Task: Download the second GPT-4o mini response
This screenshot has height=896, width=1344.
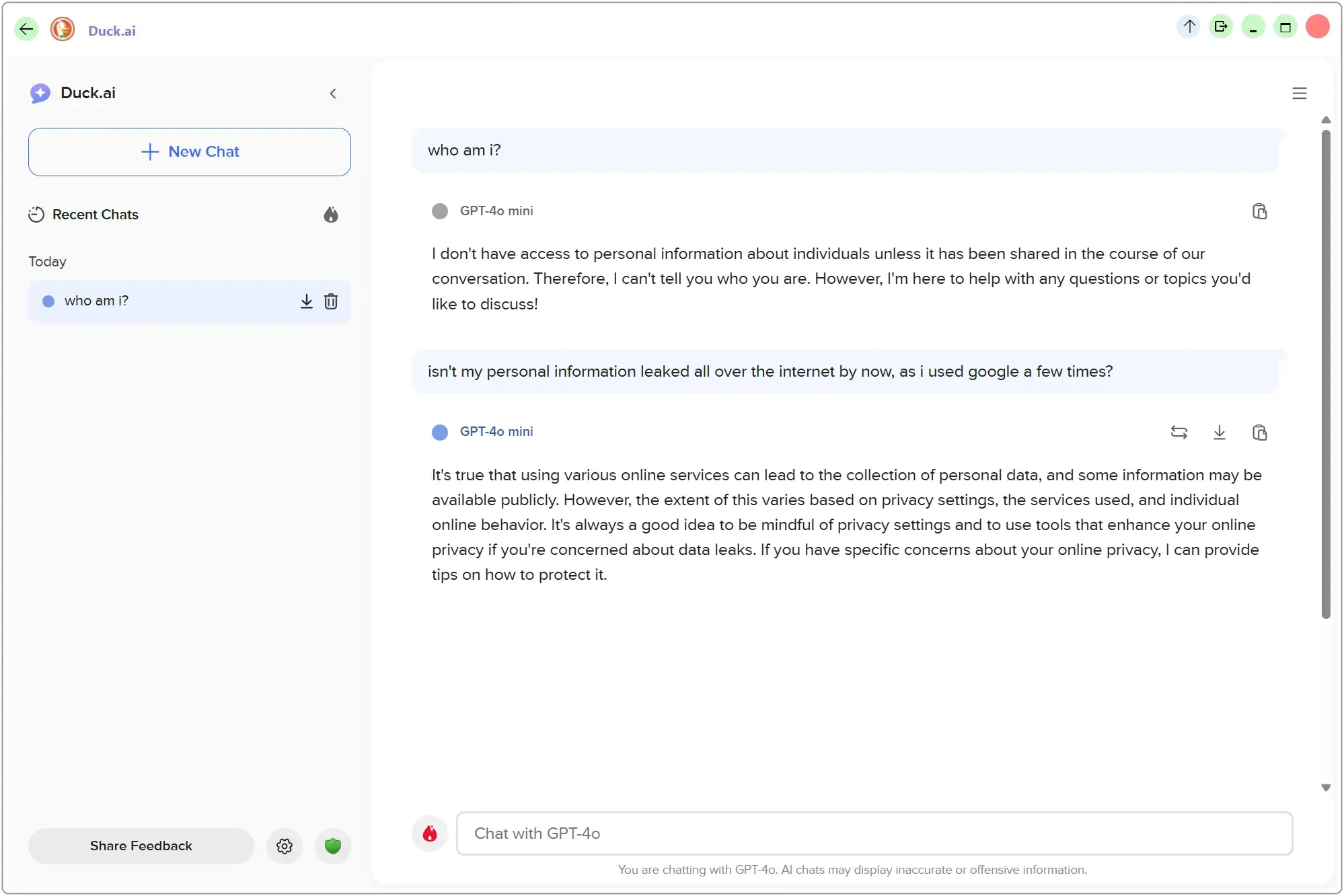Action: [x=1220, y=433]
